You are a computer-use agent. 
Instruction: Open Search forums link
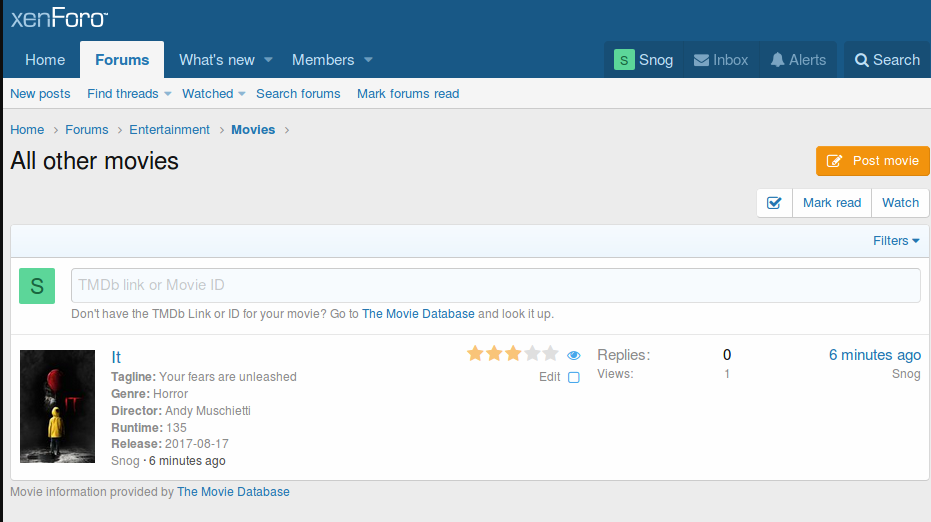298,94
